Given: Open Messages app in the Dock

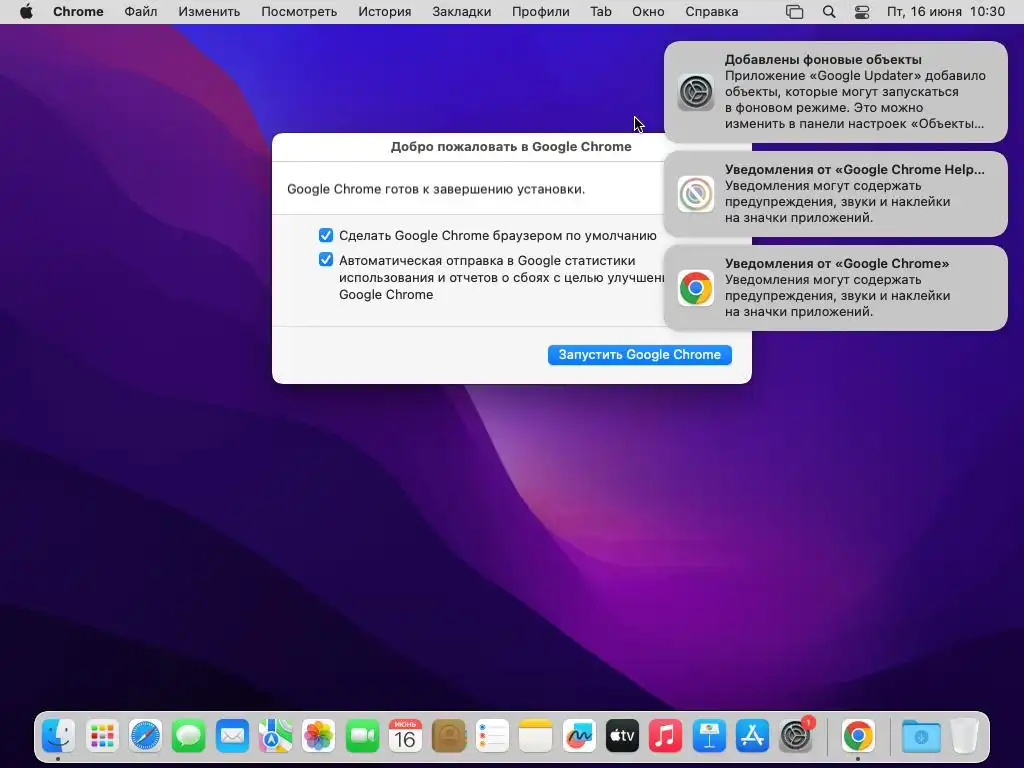Looking at the screenshot, I should pos(189,737).
